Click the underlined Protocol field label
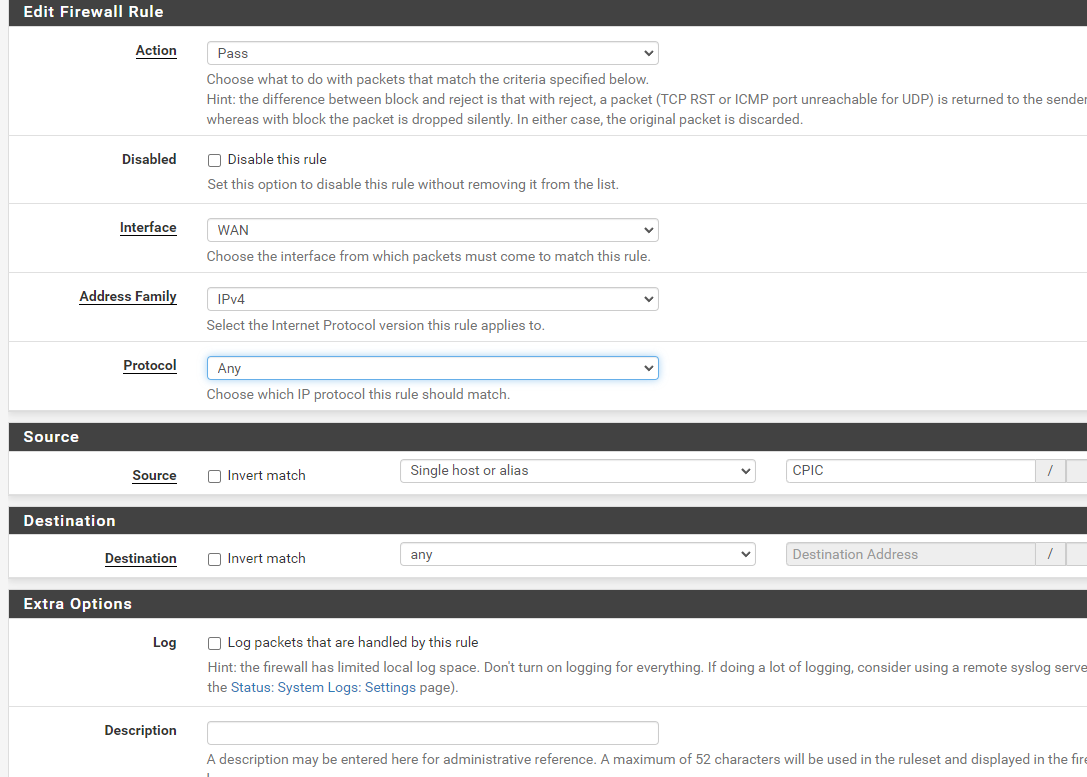 150,366
